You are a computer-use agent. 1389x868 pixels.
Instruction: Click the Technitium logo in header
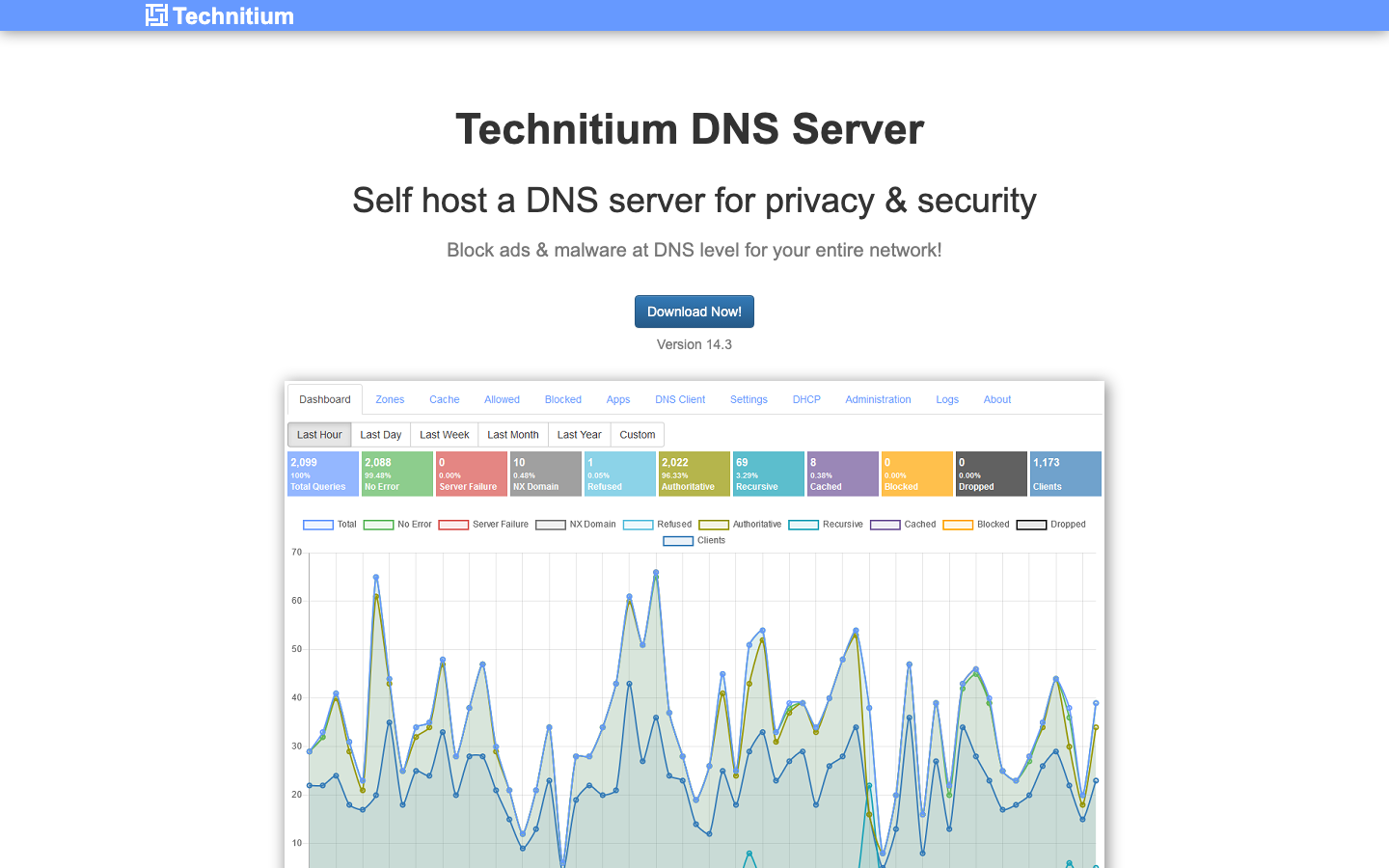coord(220,15)
